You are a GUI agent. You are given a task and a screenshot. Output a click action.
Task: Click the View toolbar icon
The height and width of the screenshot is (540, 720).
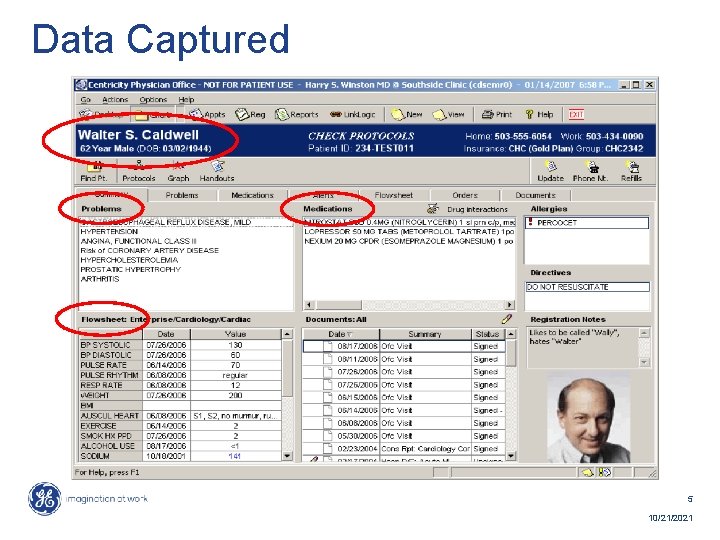coord(449,114)
